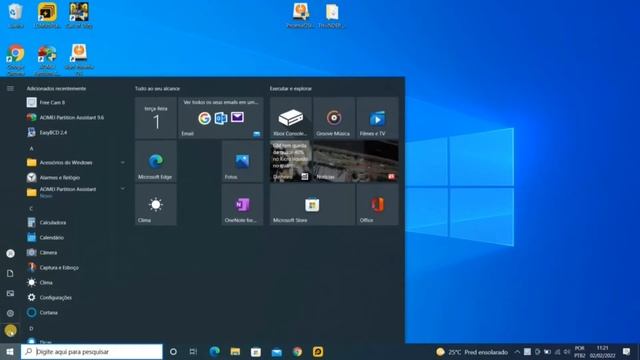
Task: Open Task View on the taskbar
Action: pos(193,352)
